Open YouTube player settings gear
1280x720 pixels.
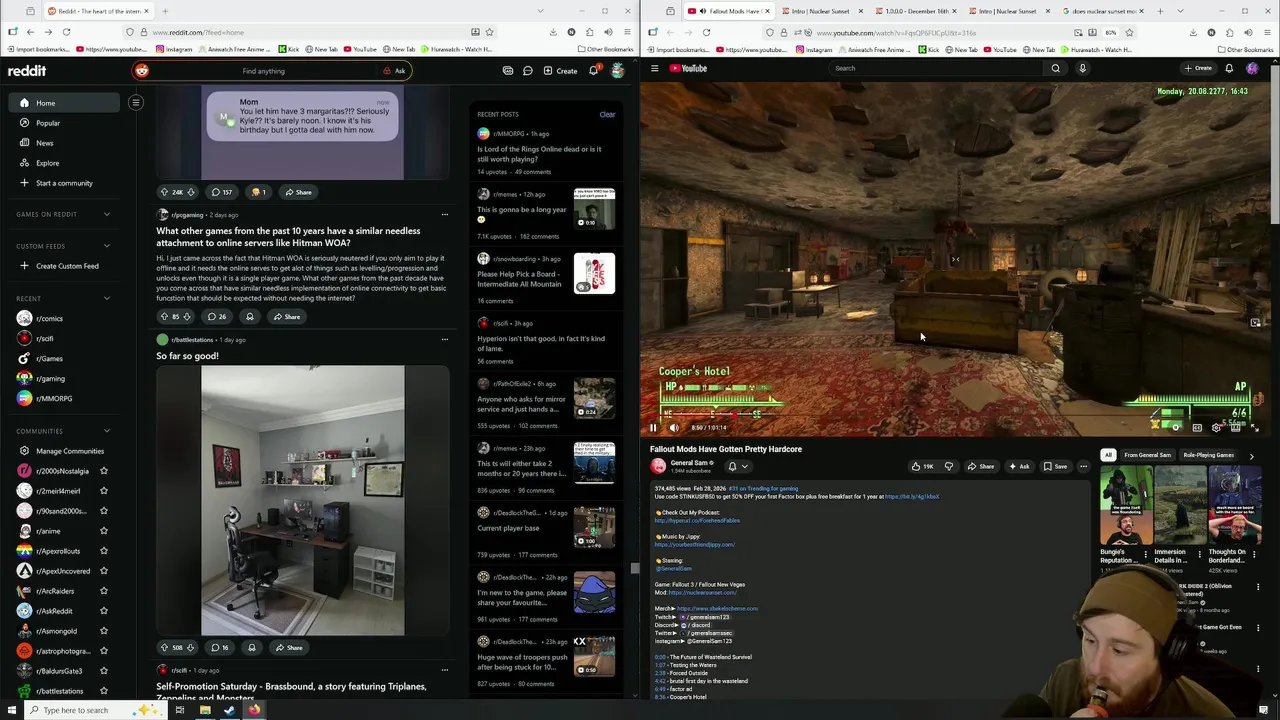1216,428
